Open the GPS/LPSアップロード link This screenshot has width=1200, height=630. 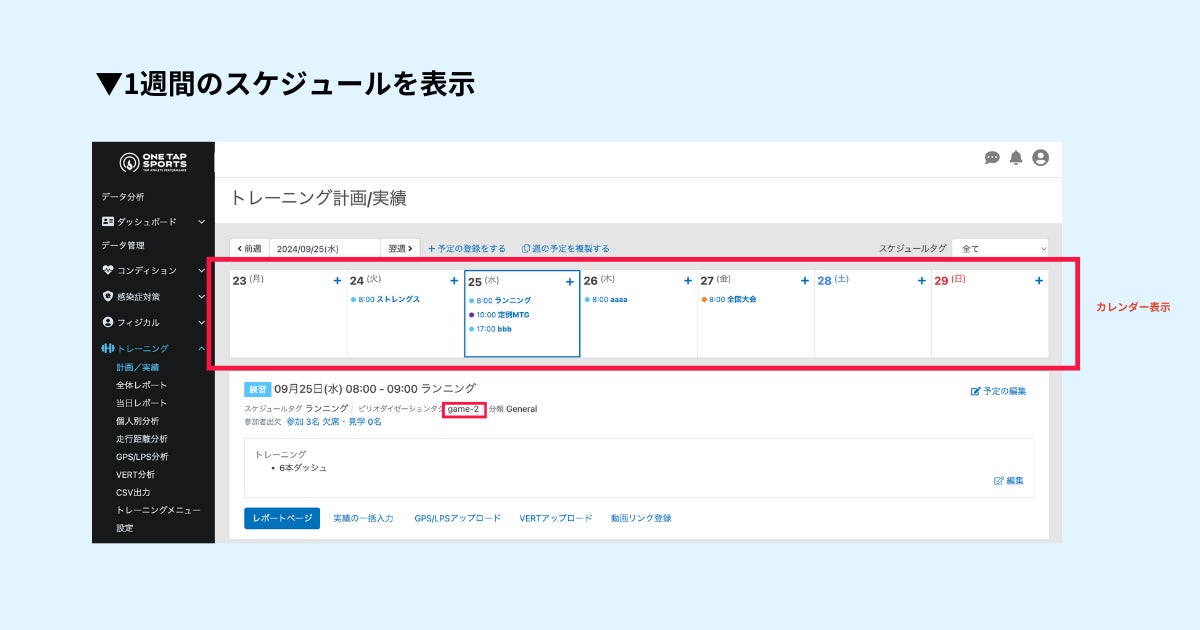coord(458,518)
